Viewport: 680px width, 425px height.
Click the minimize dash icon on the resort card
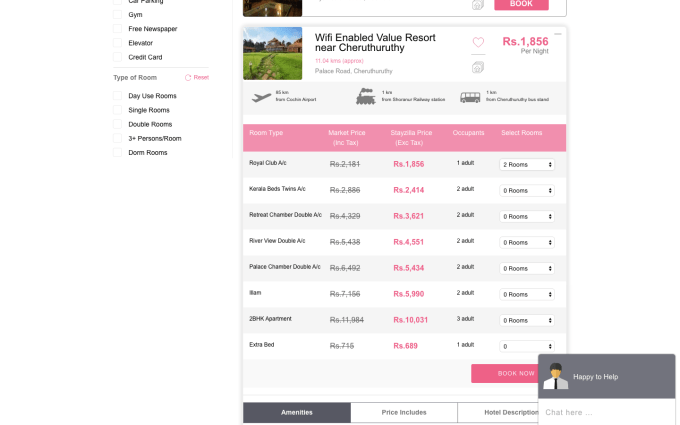tap(558, 35)
